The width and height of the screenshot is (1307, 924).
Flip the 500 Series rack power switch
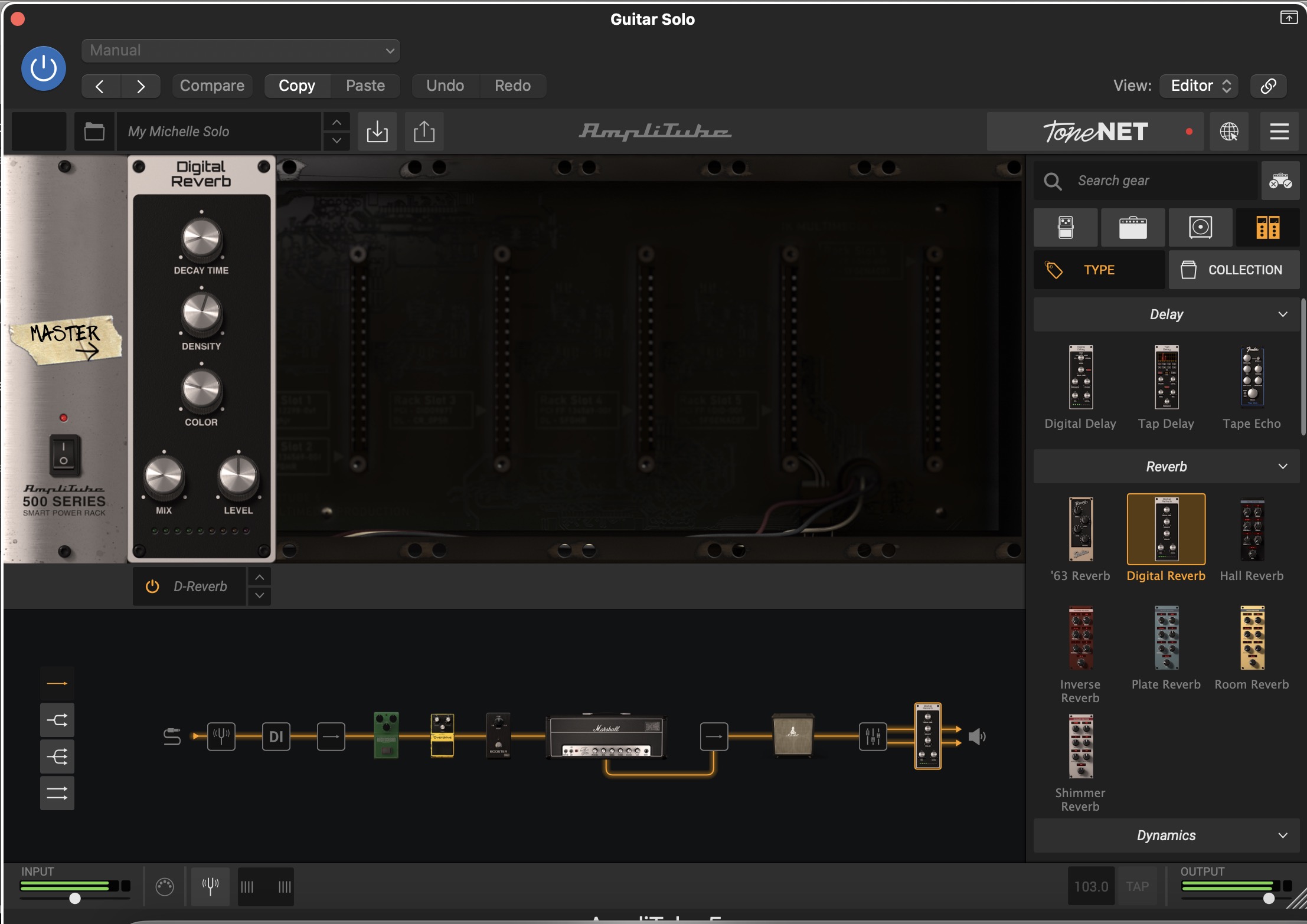(64, 454)
